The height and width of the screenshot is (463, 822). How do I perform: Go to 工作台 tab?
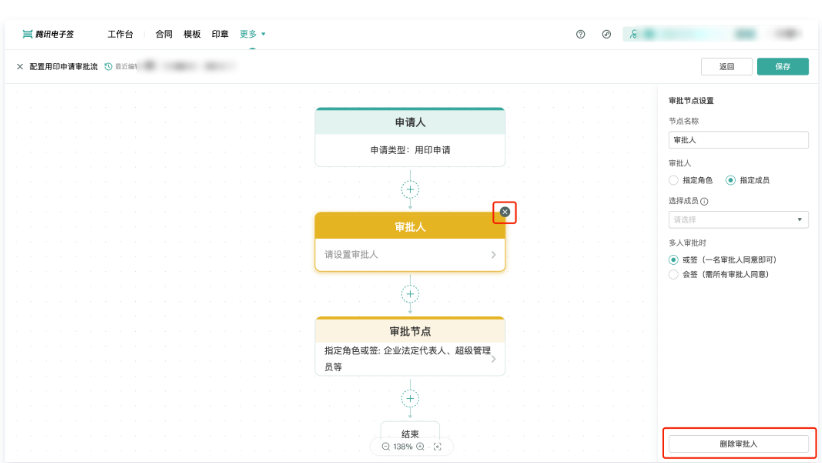point(120,34)
